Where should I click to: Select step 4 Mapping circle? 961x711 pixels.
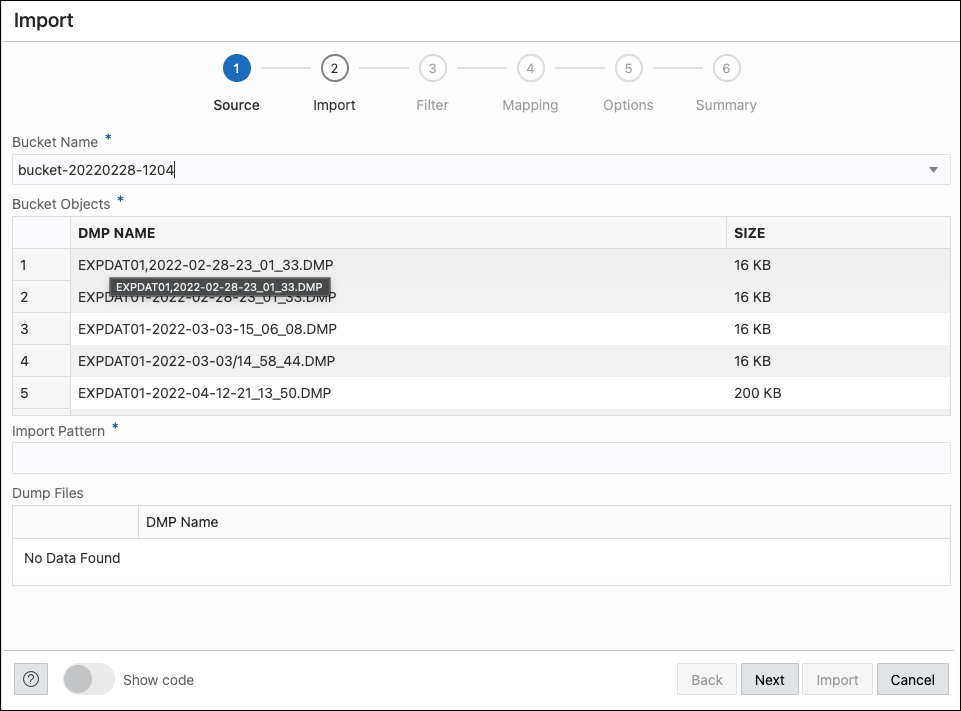pyautogui.click(x=530, y=68)
